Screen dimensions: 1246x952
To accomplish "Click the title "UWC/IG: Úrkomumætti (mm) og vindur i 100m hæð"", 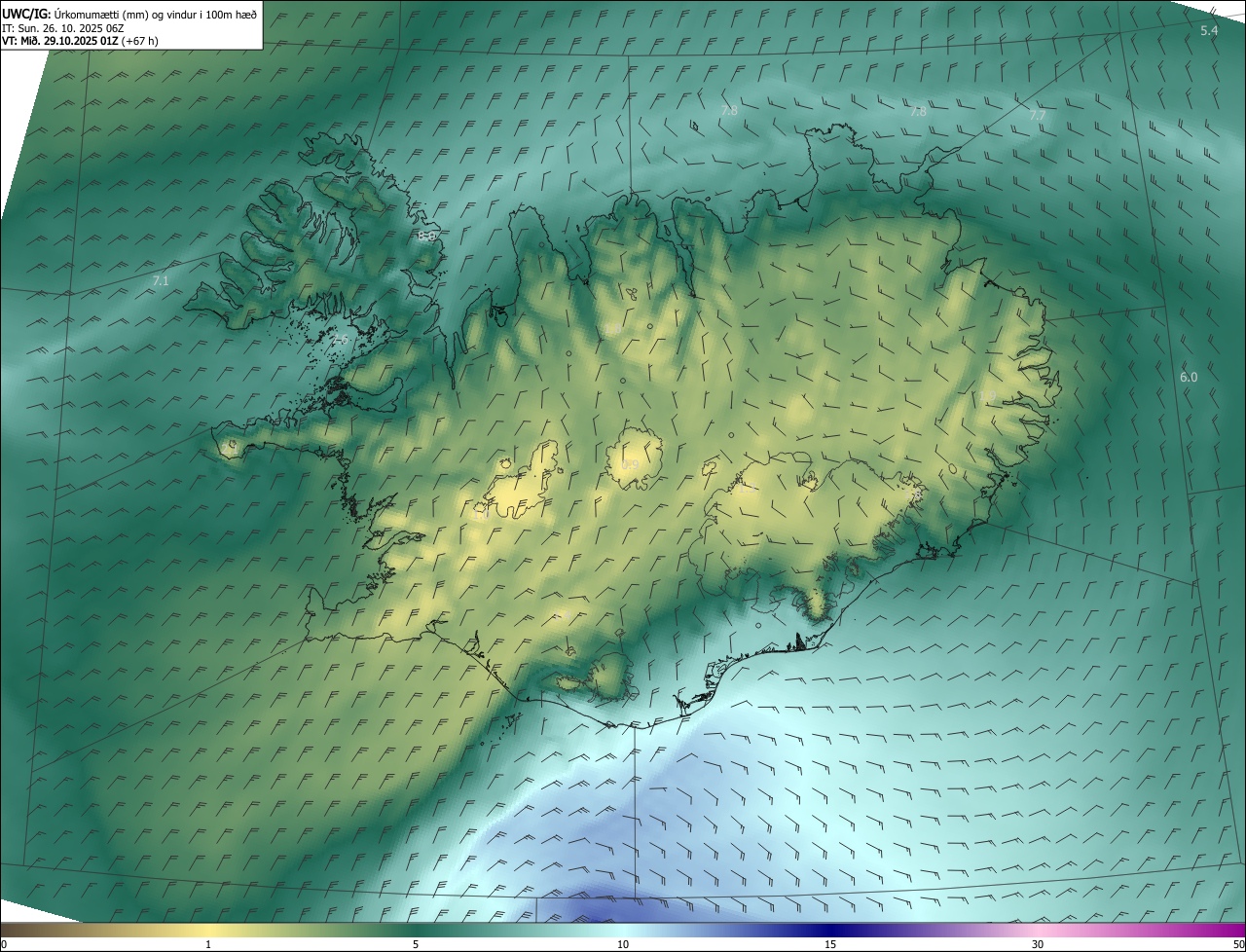I will (x=128, y=14).
